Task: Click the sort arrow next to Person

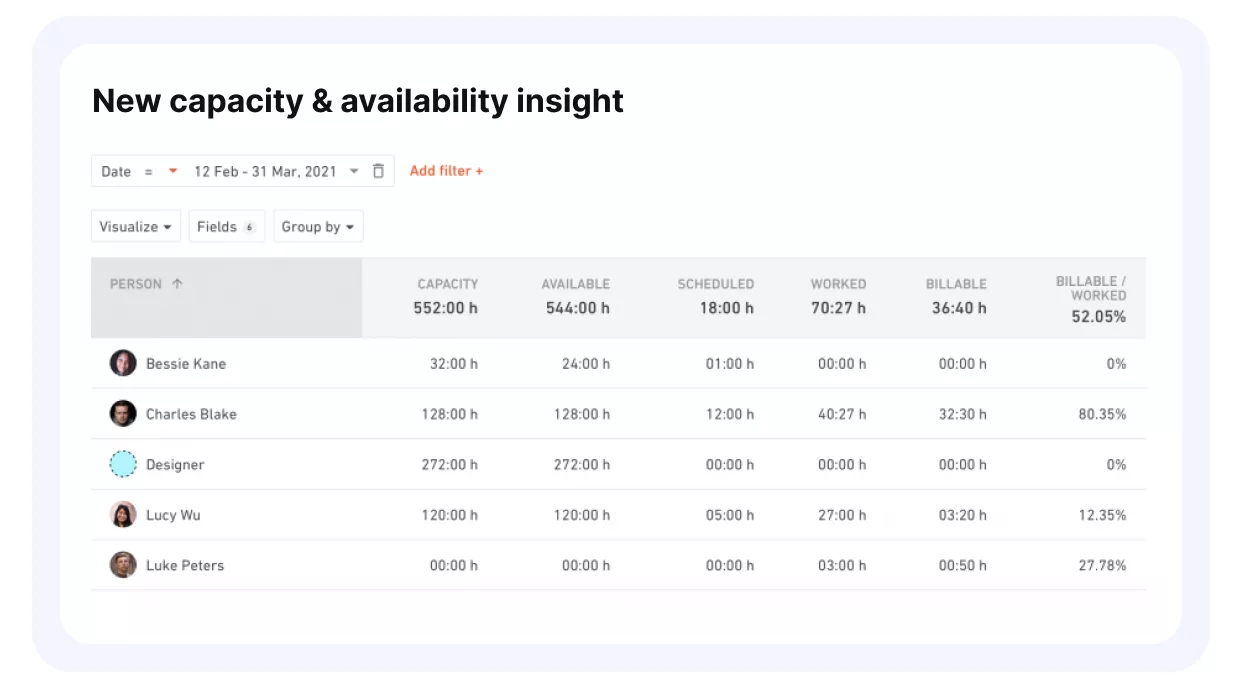Action: click(x=177, y=284)
